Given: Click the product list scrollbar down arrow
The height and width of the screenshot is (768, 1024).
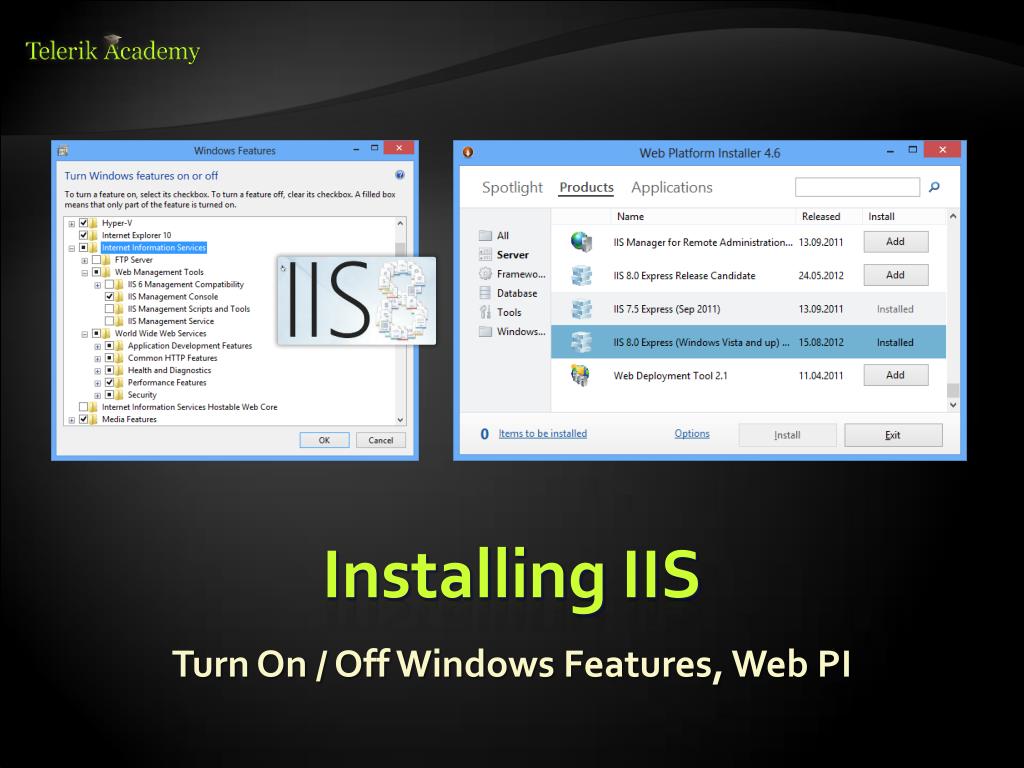Looking at the screenshot, I should (x=953, y=405).
